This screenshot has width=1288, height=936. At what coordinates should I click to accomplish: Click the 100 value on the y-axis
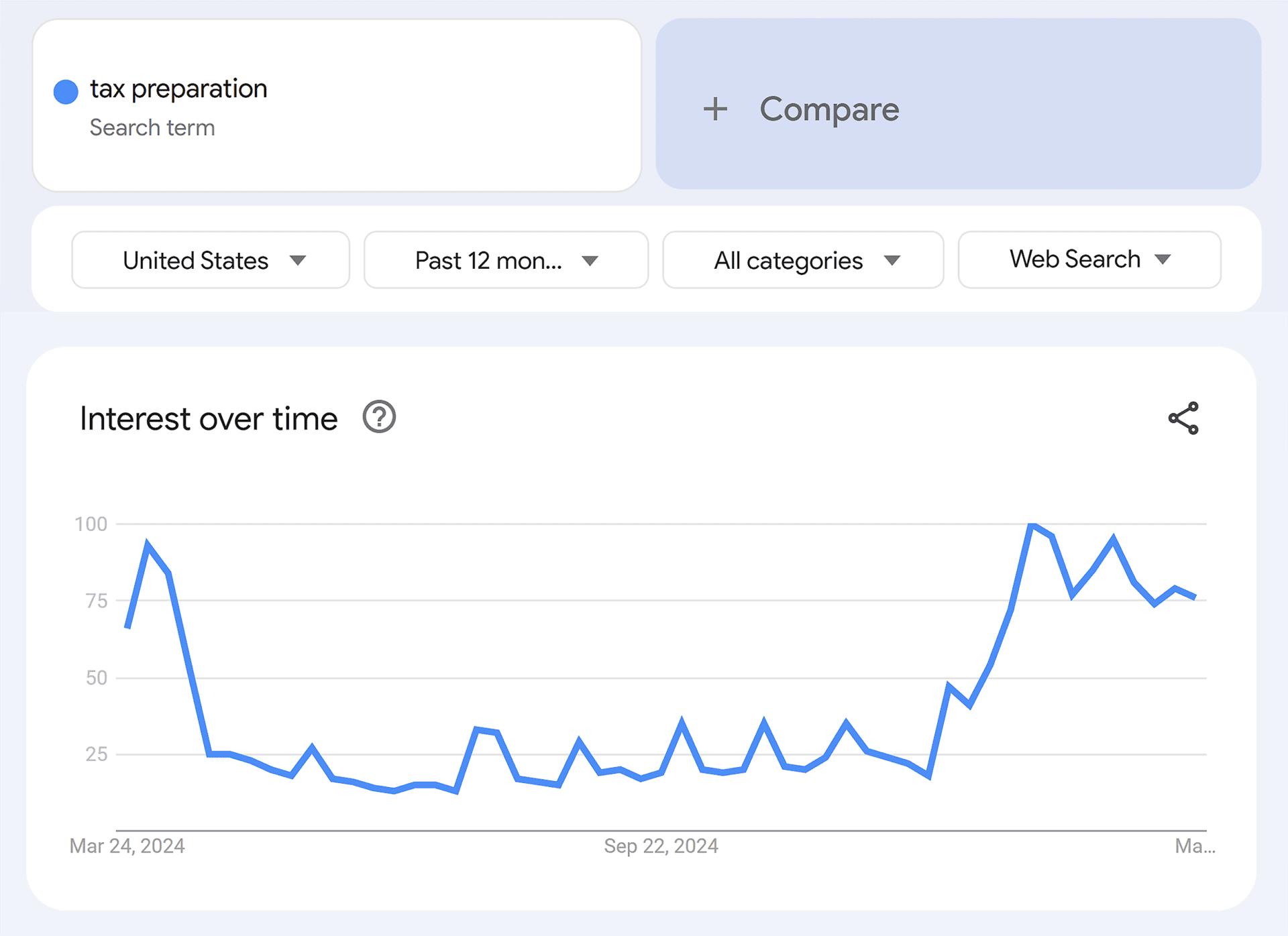click(x=91, y=524)
